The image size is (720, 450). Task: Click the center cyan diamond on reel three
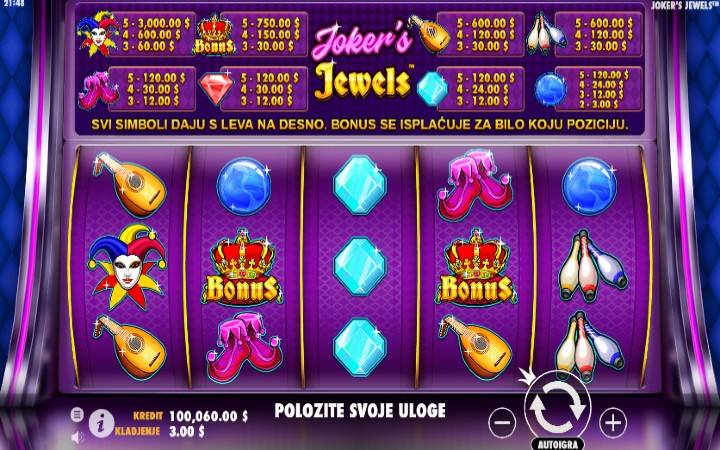pyautogui.click(x=359, y=266)
